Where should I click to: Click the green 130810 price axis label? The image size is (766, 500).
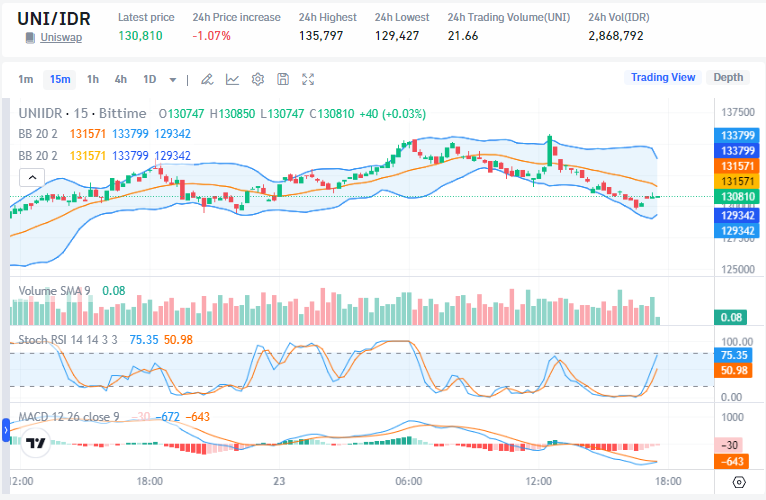tap(737, 196)
